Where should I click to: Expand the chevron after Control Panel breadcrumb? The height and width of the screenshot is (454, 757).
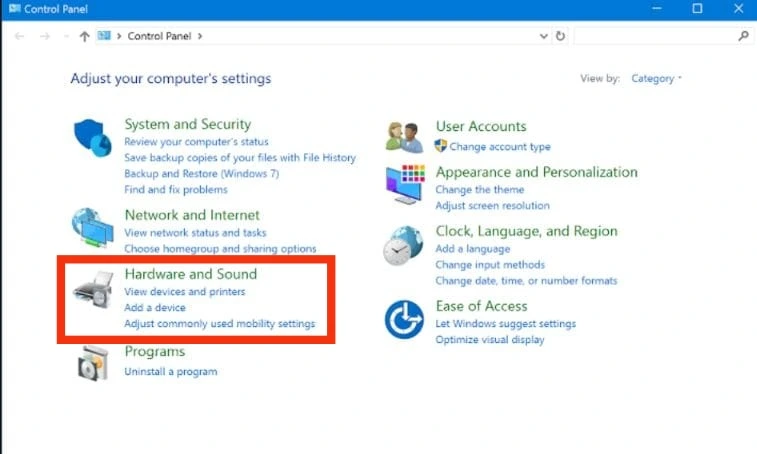click(200, 36)
